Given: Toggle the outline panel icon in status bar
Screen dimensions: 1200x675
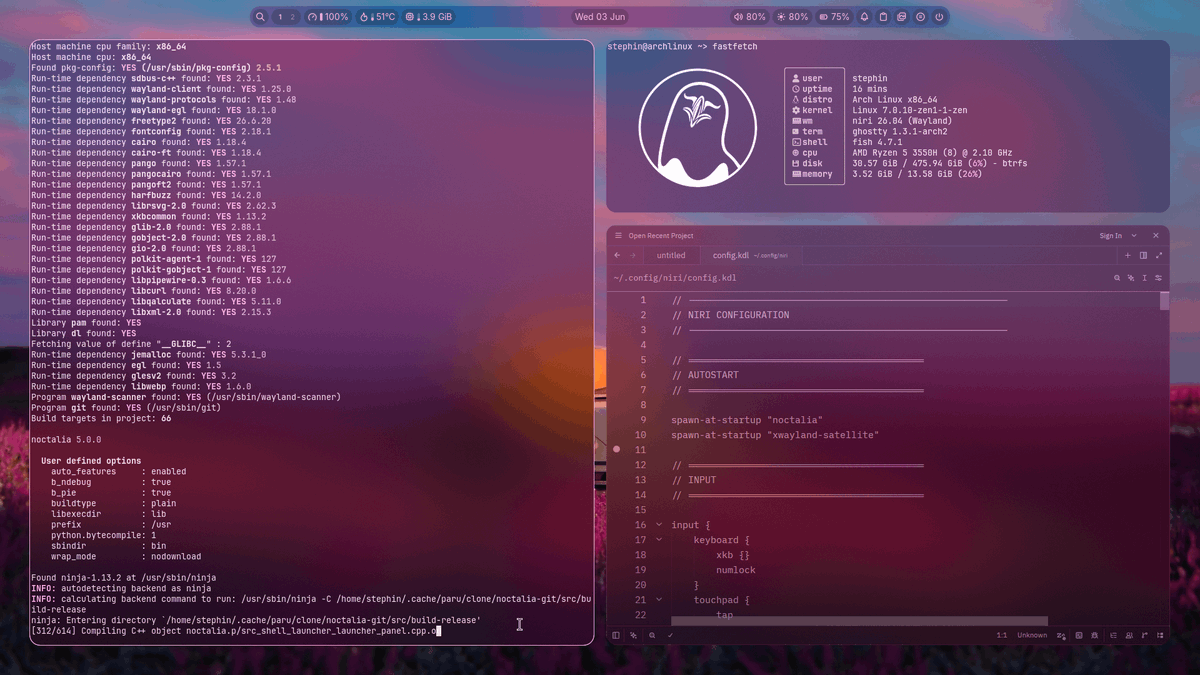Looking at the screenshot, I should 1112,635.
